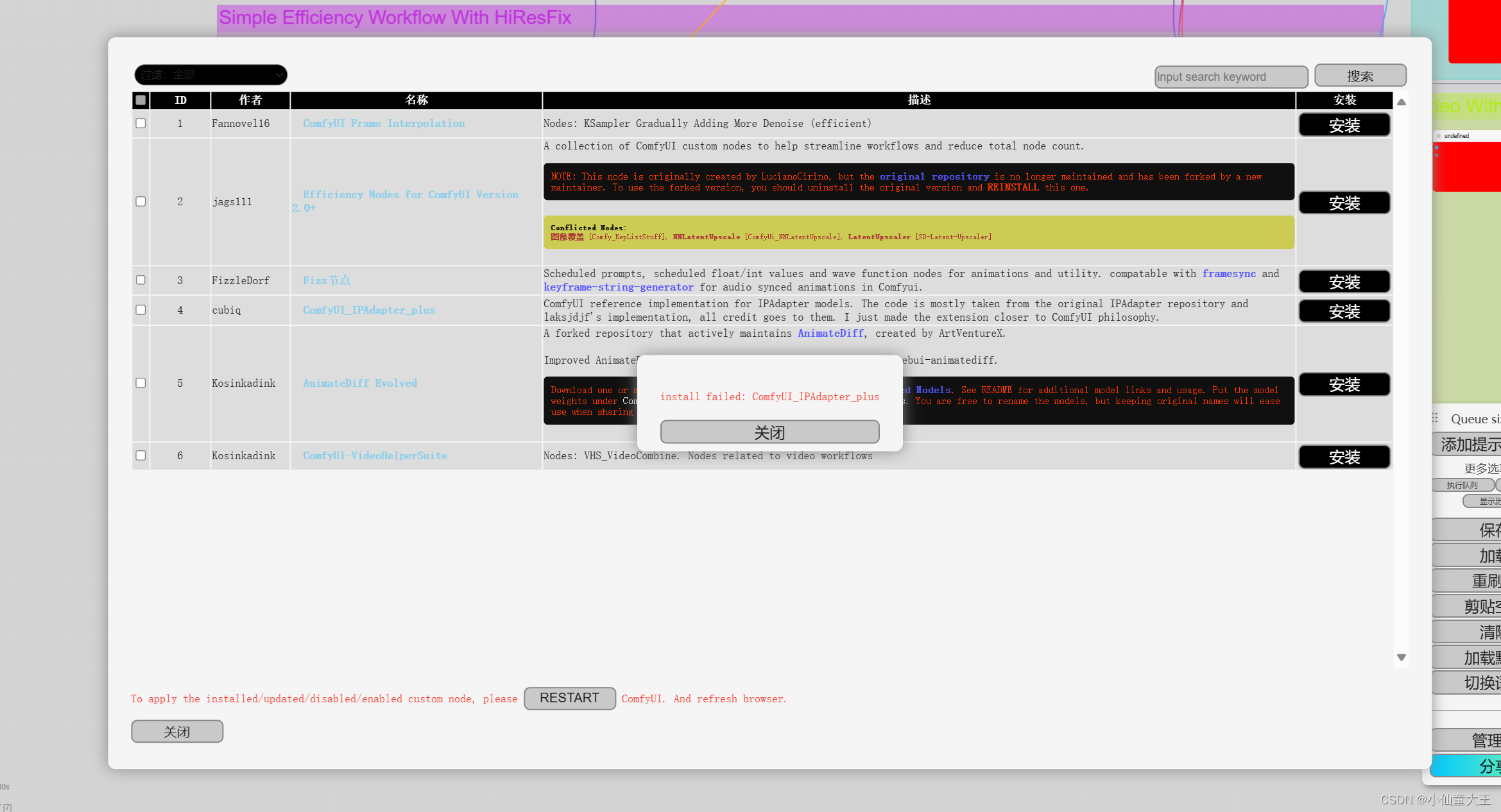This screenshot has width=1501, height=812.
Task: Click the search keyword input field
Action: click(1230, 77)
